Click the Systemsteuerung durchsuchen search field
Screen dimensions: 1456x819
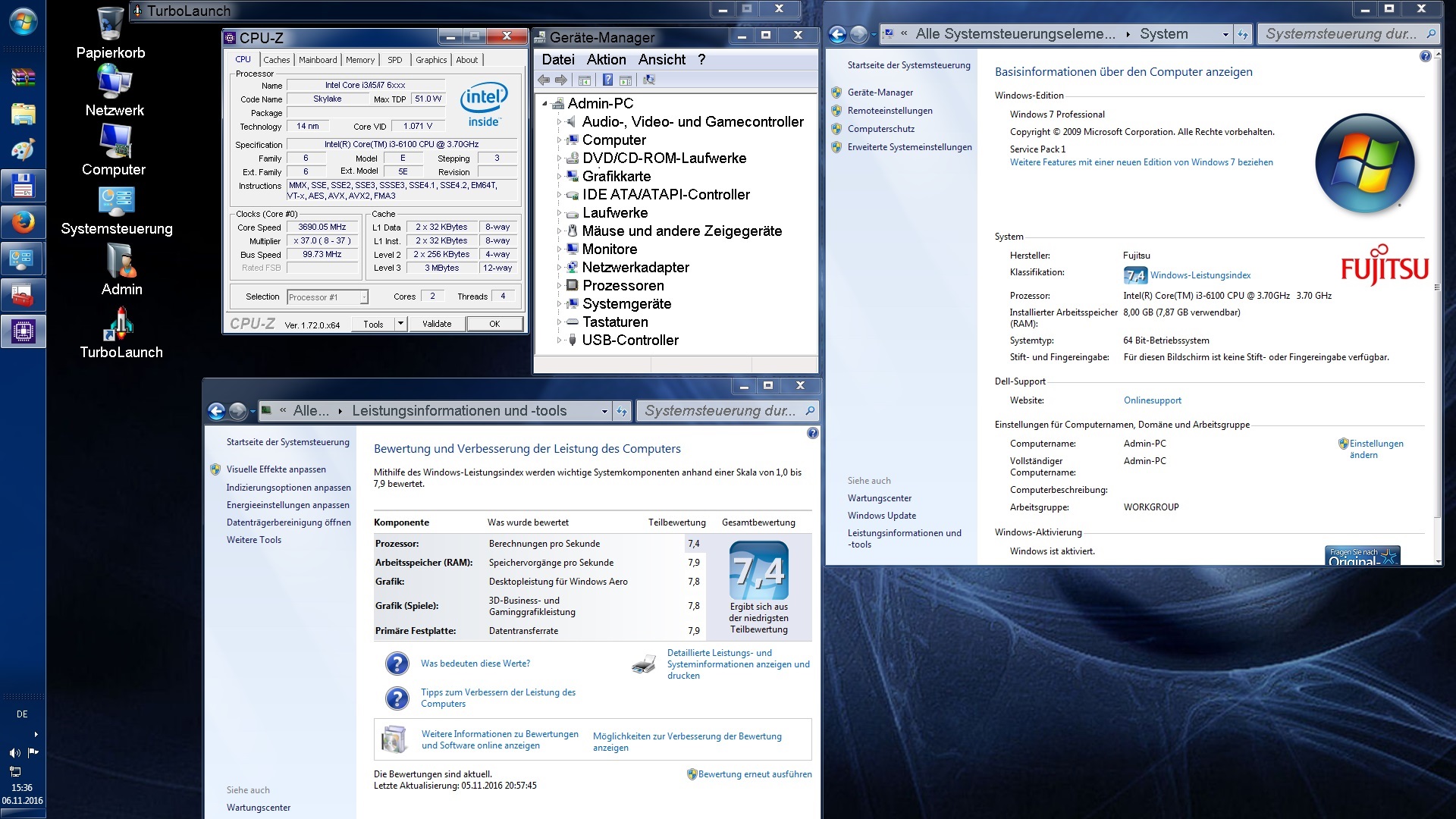[x=1340, y=34]
